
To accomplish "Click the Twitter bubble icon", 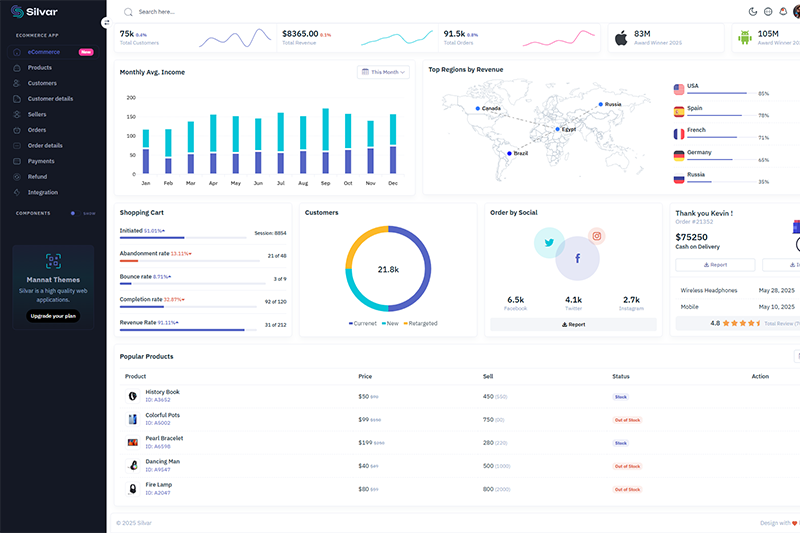I will click(549, 243).
